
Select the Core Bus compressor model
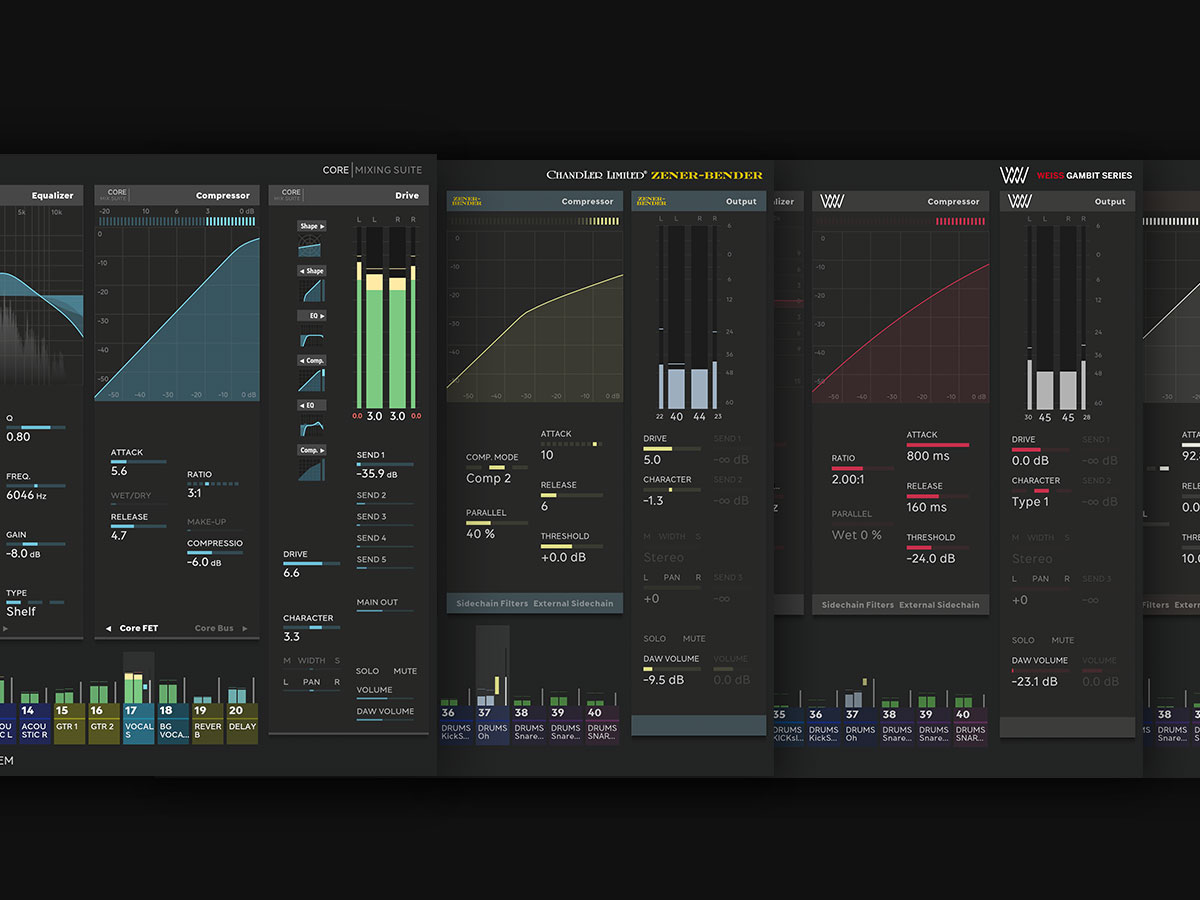(x=214, y=629)
